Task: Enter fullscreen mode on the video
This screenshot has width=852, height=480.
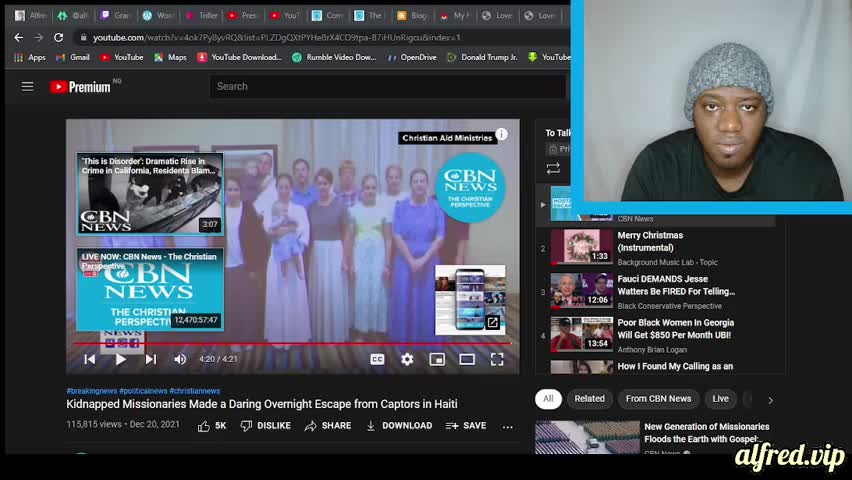Action: point(497,359)
